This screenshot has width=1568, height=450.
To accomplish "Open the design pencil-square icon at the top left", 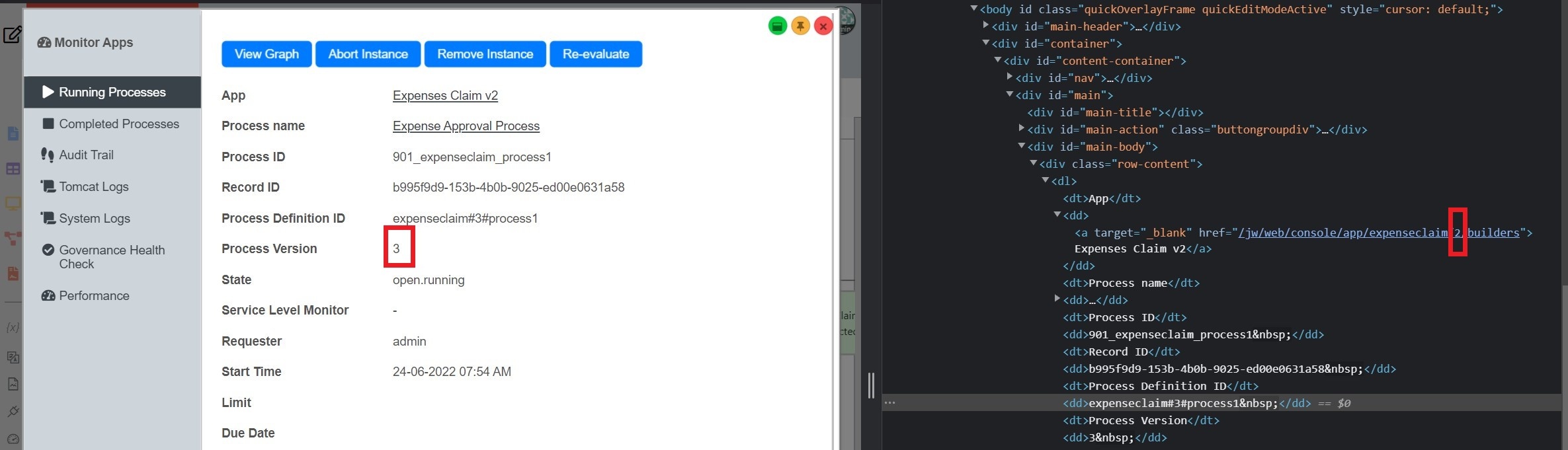I will pyautogui.click(x=12, y=34).
